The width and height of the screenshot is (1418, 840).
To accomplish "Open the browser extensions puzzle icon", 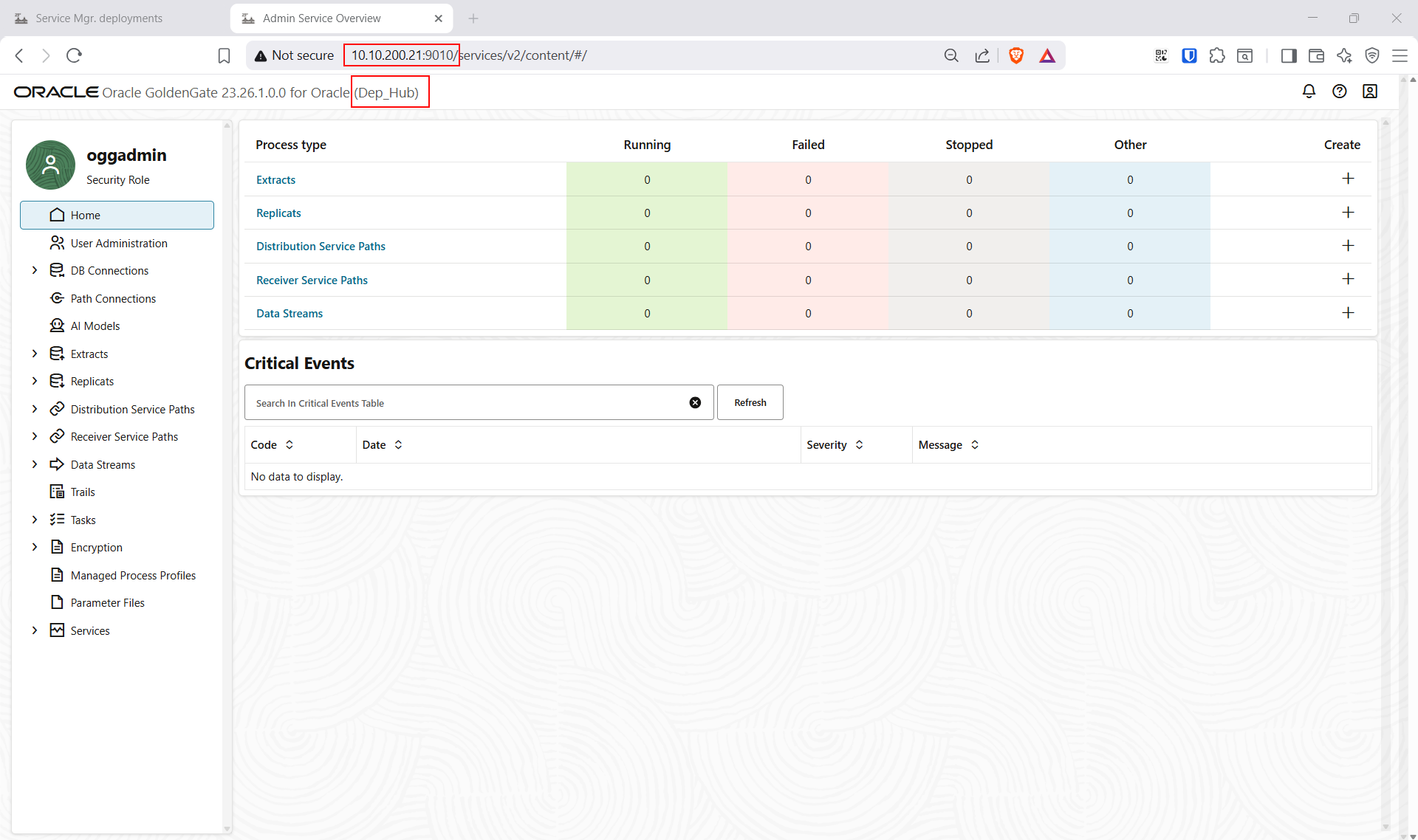I will point(1217,55).
